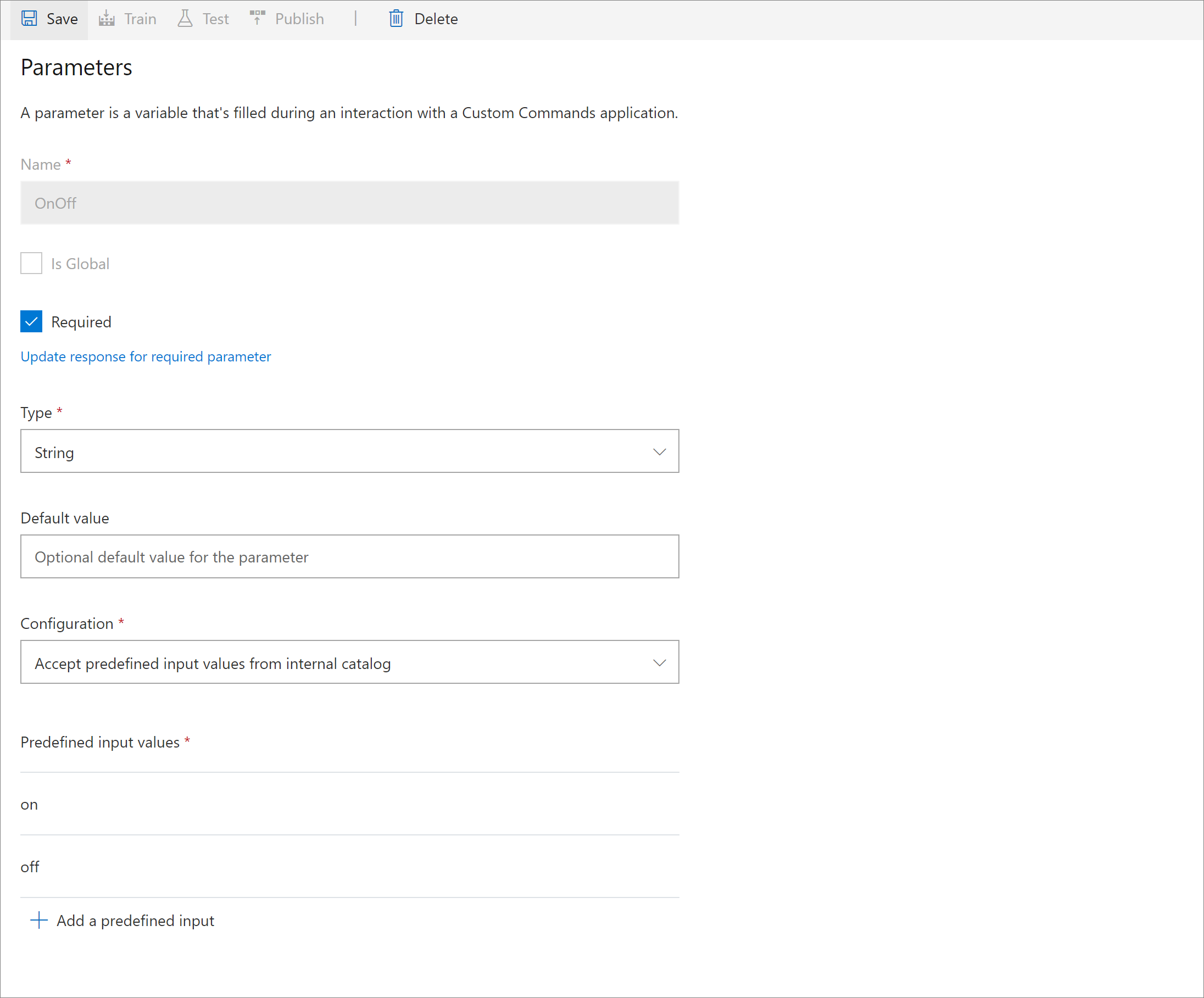The height and width of the screenshot is (998, 1204).
Task: Select the 'off' predefined input value
Action: [x=30, y=867]
